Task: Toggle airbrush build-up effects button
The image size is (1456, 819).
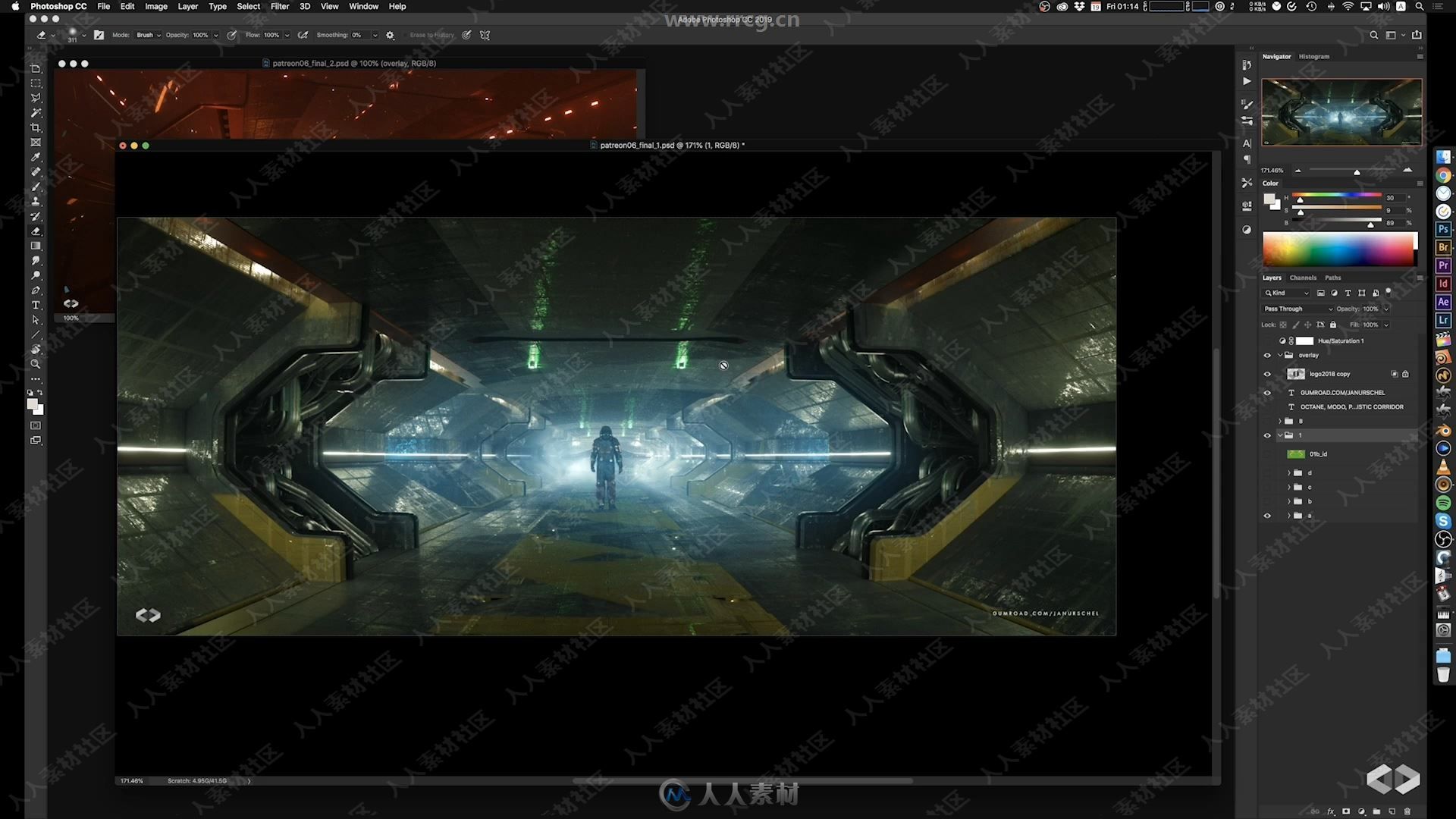Action: pos(303,35)
